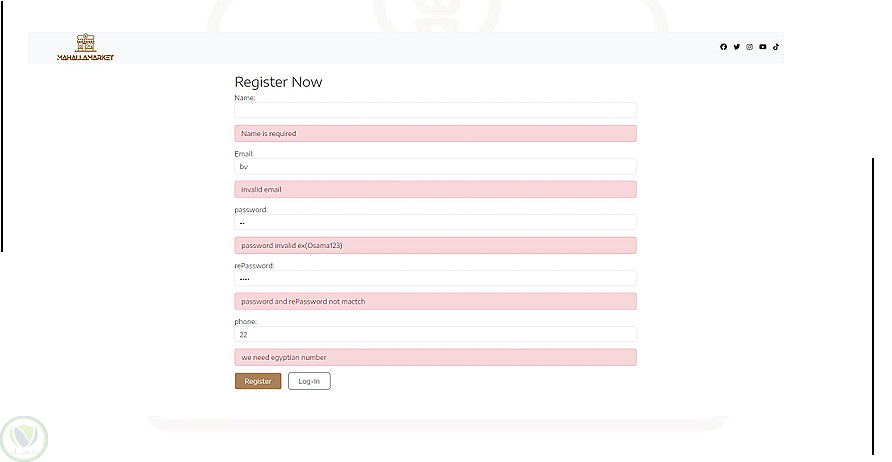
Task: Click into the Email input field
Action: tap(435, 166)
